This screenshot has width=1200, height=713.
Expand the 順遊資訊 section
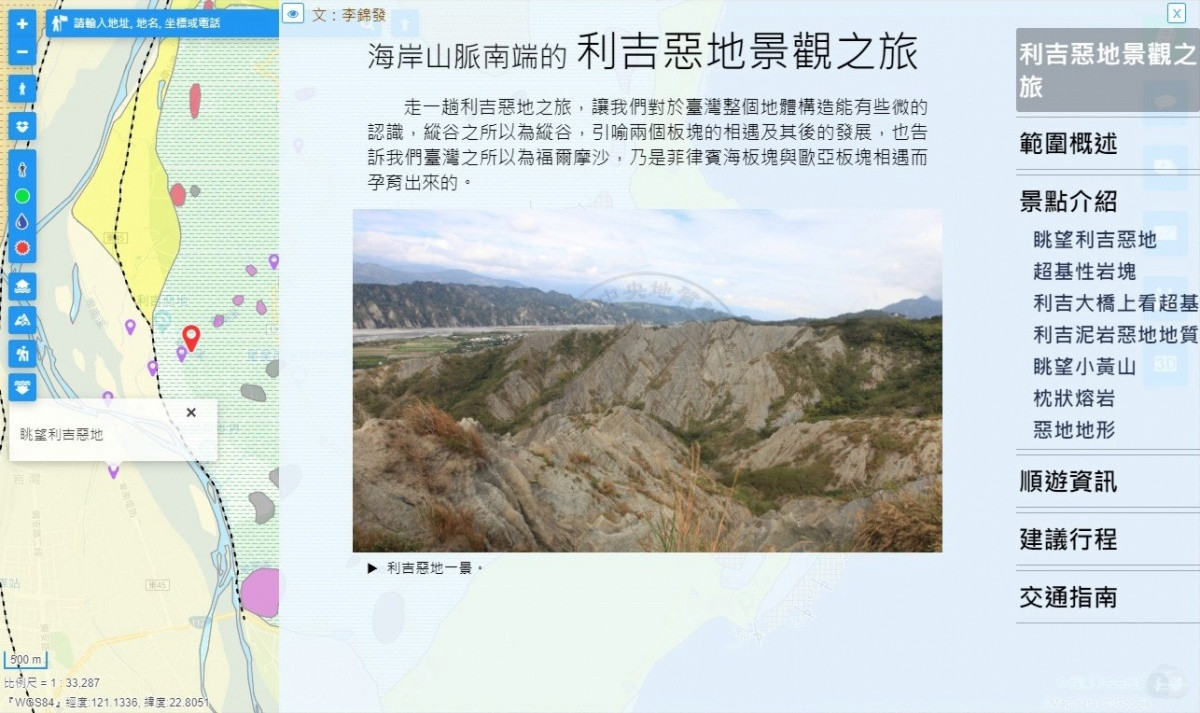click(1068, 482)
